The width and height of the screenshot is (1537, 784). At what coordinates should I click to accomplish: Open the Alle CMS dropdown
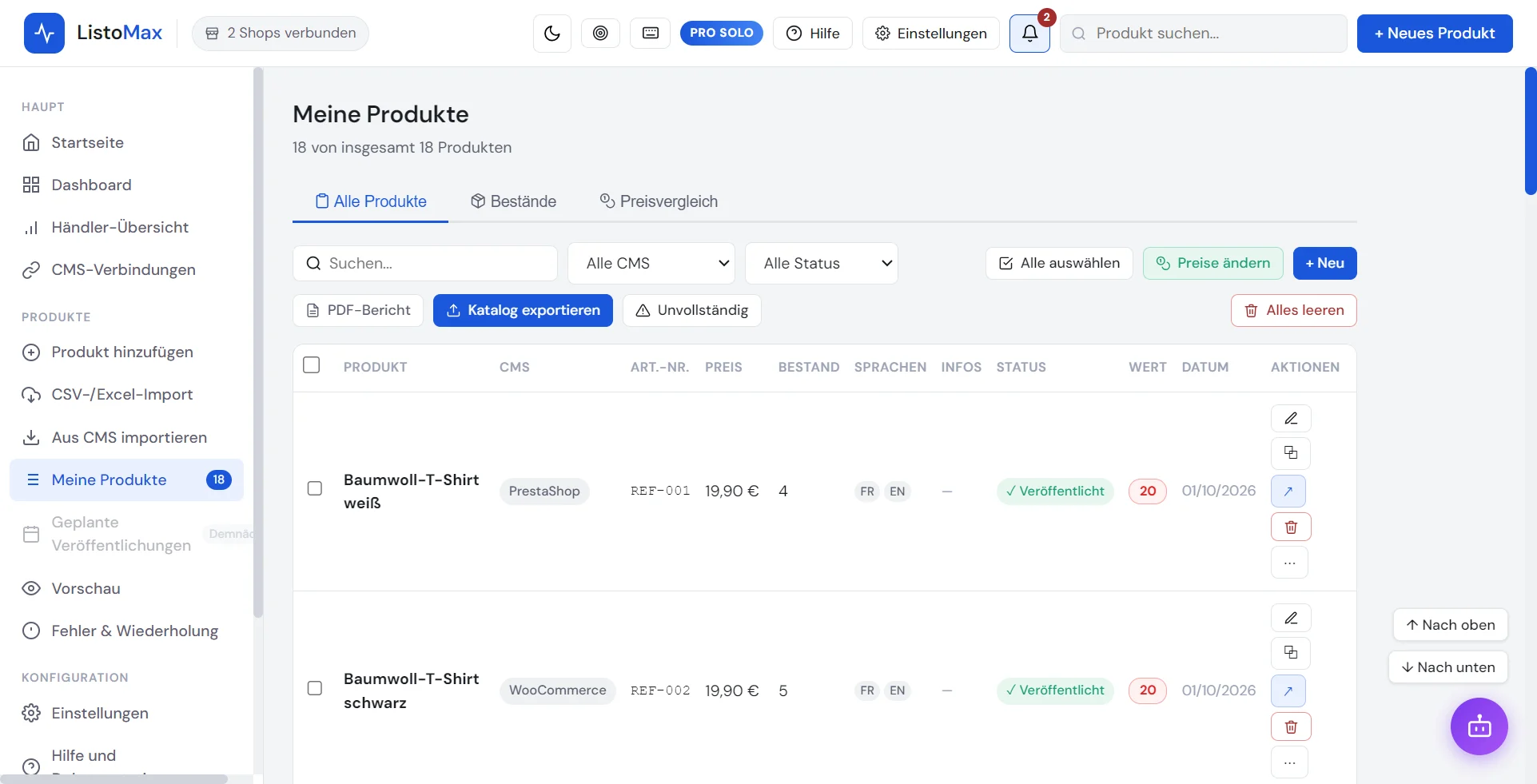[651, 264]
